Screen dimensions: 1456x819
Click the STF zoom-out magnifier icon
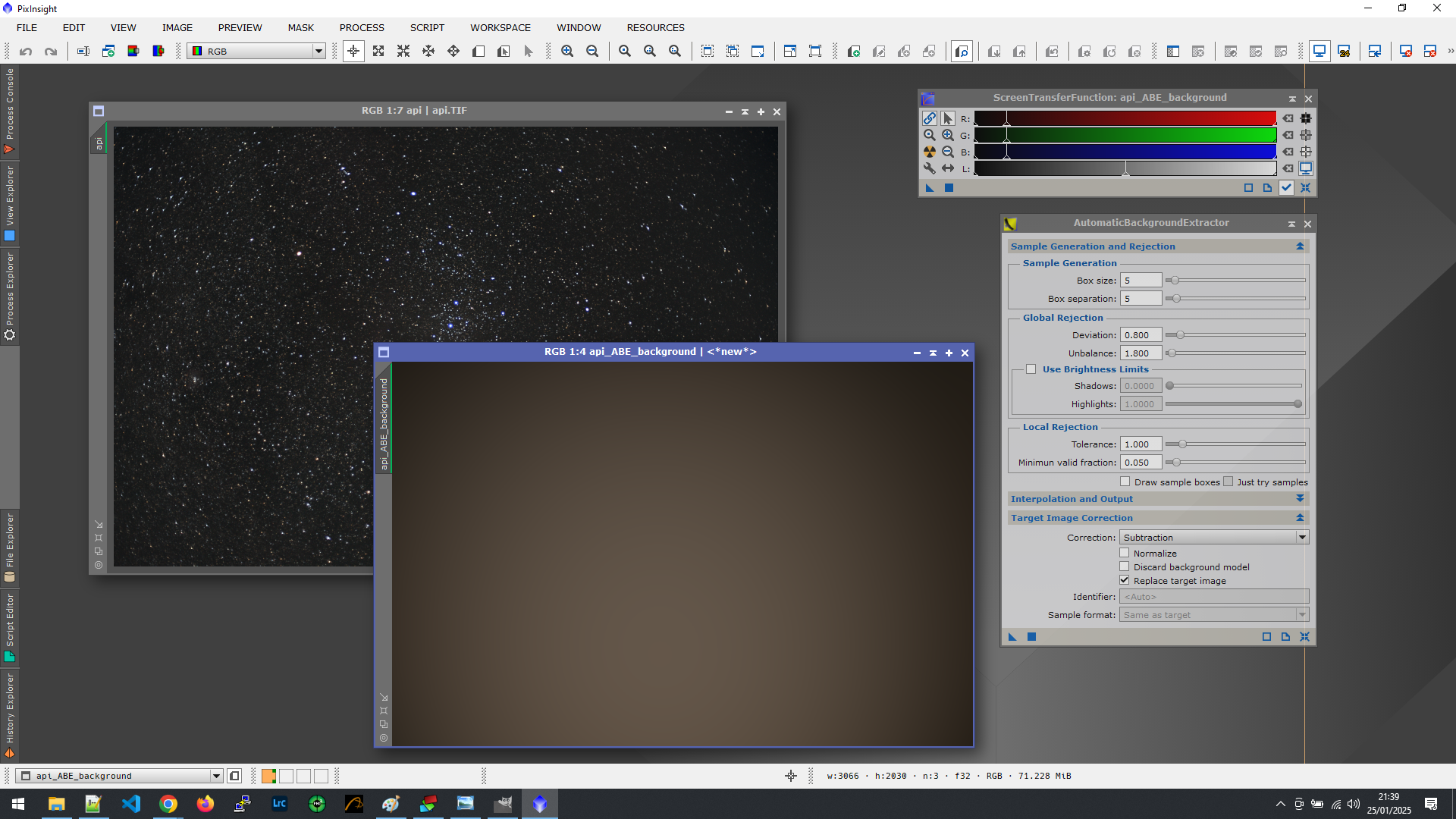point(948,152)
